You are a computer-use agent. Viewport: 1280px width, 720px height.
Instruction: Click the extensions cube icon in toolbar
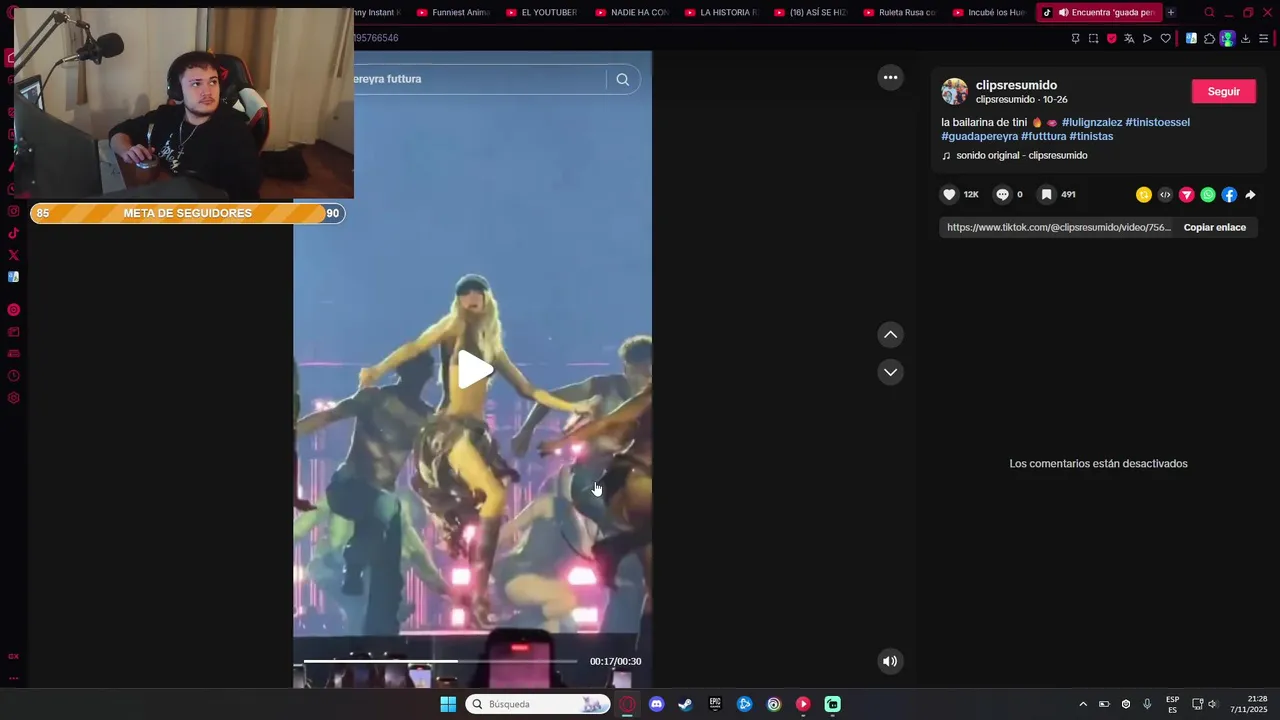pos(1209,38)
